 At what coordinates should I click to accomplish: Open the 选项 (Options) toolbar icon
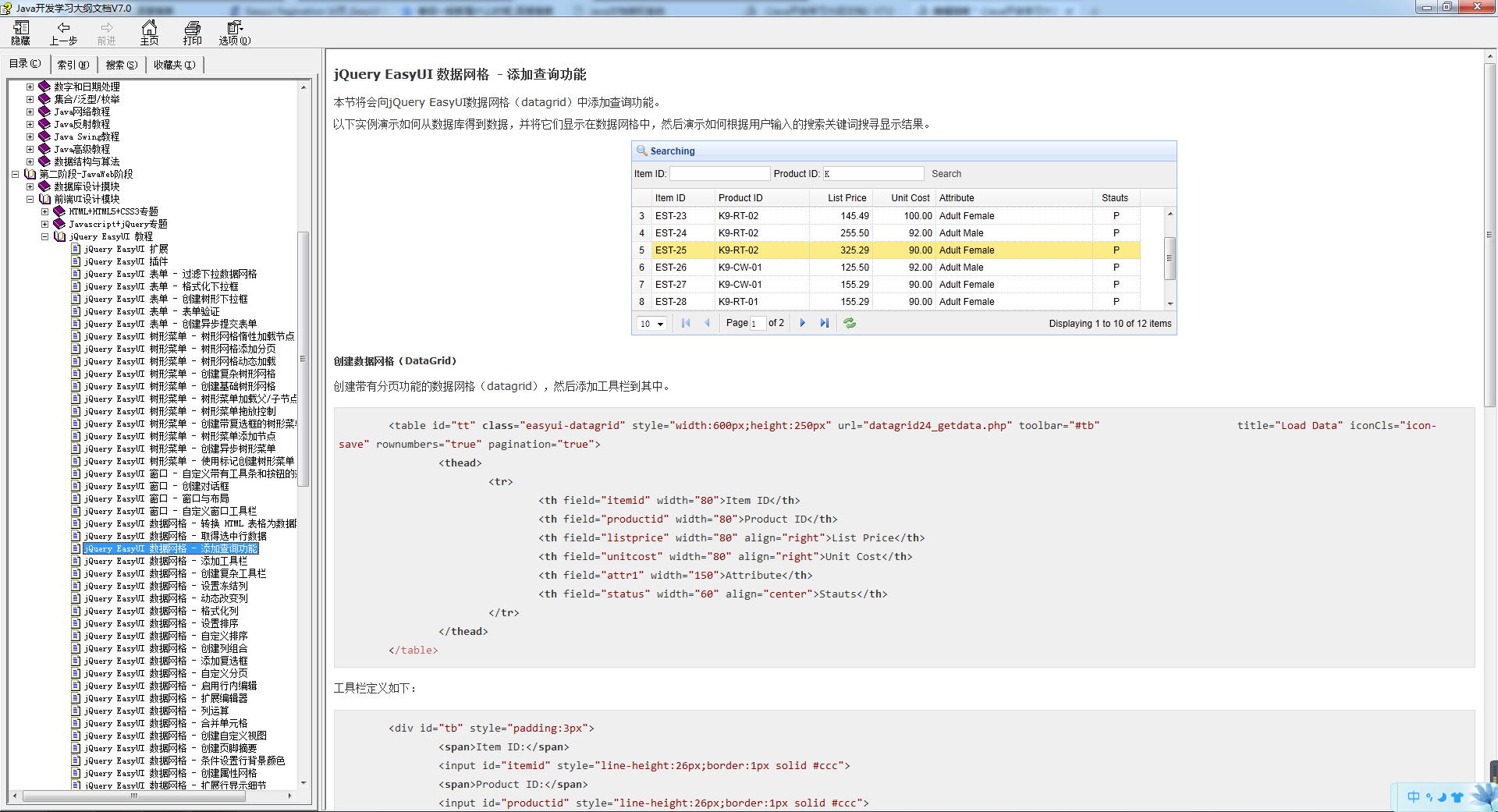click(234, 34)
